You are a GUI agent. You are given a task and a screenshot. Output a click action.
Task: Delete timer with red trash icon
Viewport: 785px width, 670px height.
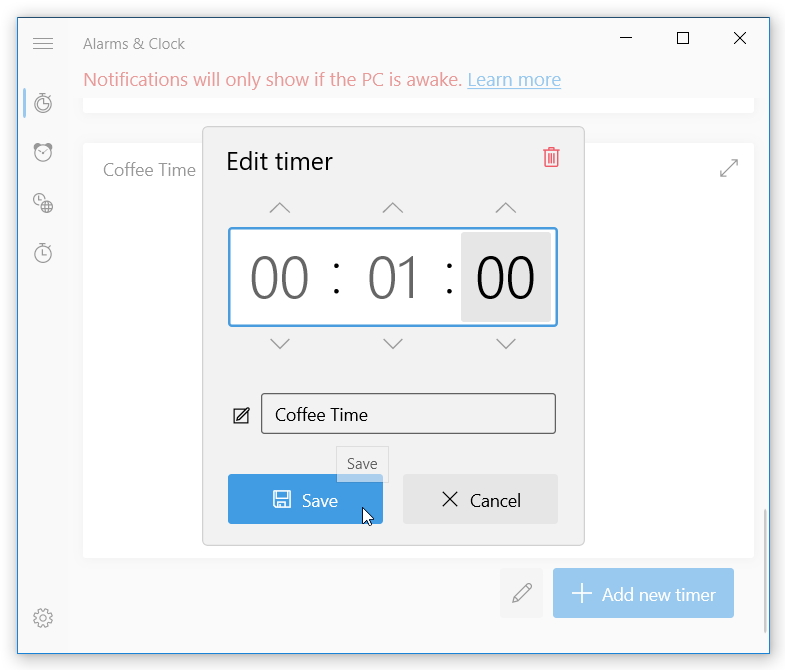(x=551, y=157)
